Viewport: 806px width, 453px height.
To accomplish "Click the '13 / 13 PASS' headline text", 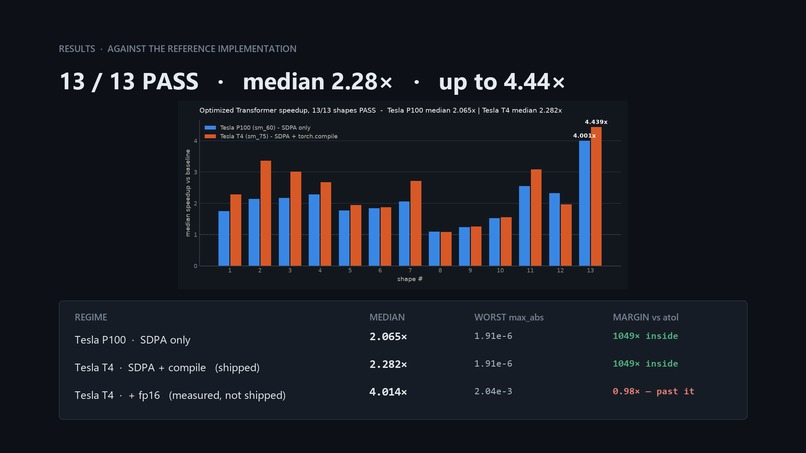I will coord(129,81).
